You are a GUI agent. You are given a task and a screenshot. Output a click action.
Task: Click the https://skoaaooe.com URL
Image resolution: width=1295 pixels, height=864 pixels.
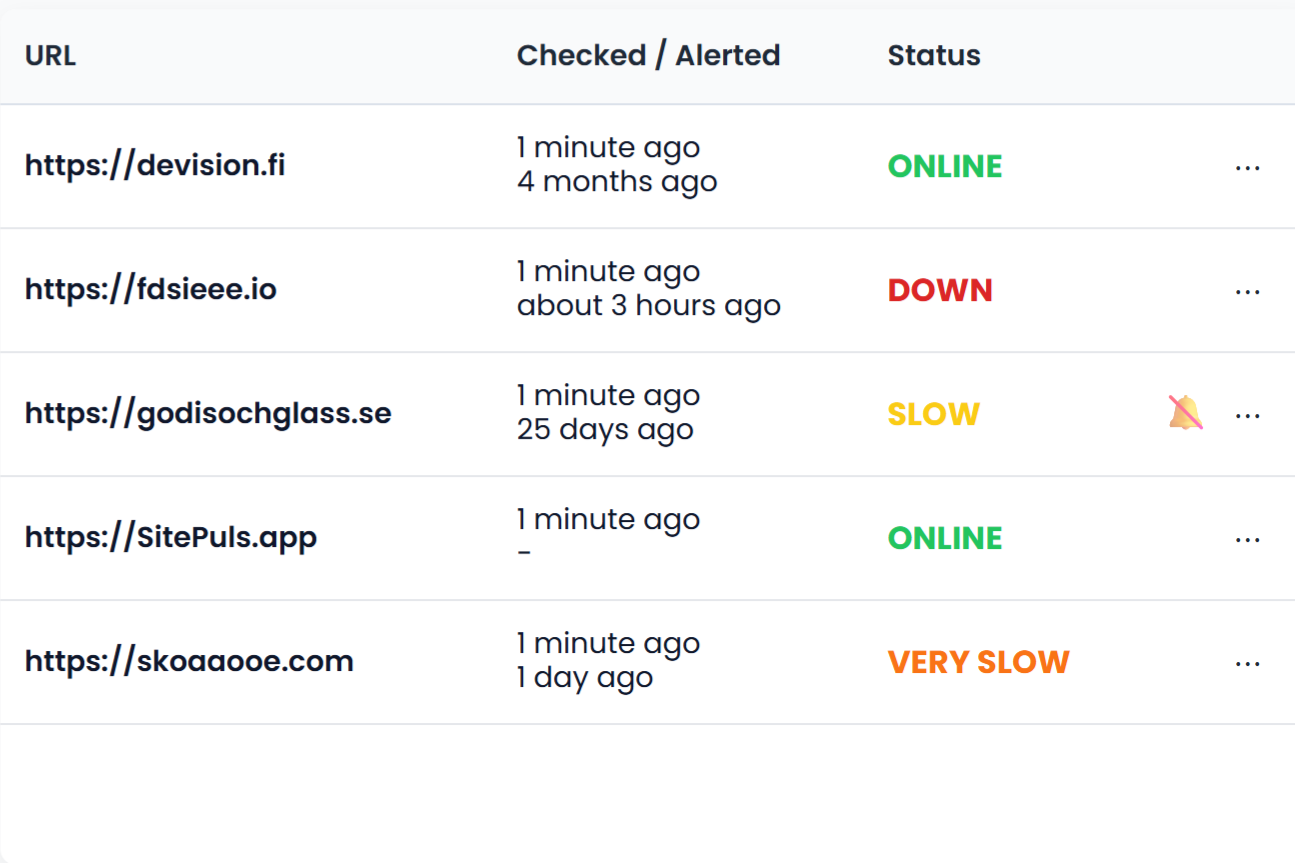tap(189, 661)
